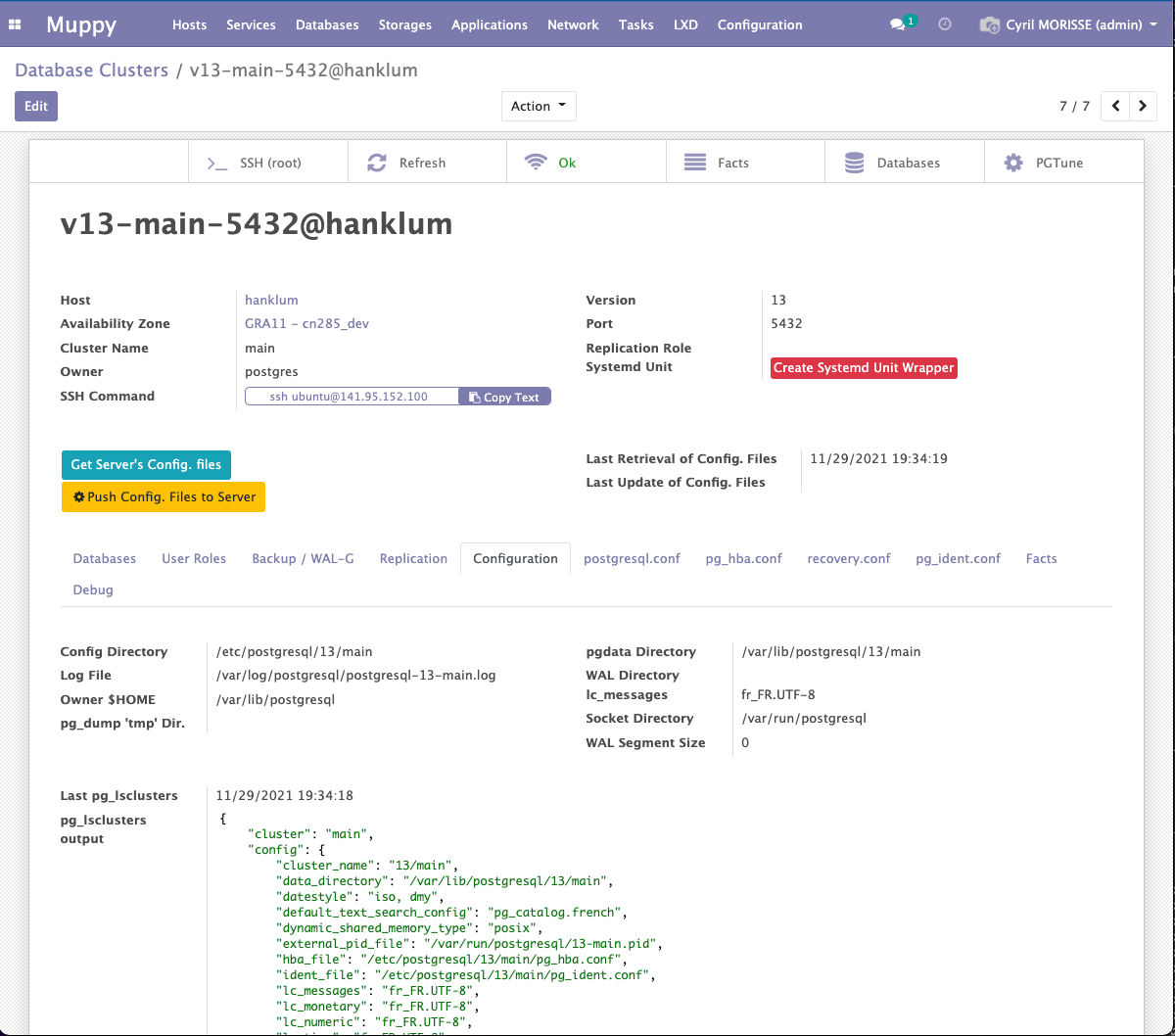Click the "datestyle" JSON line
Viewport: 1175px width, 1036px height.
tap(360, 897)
